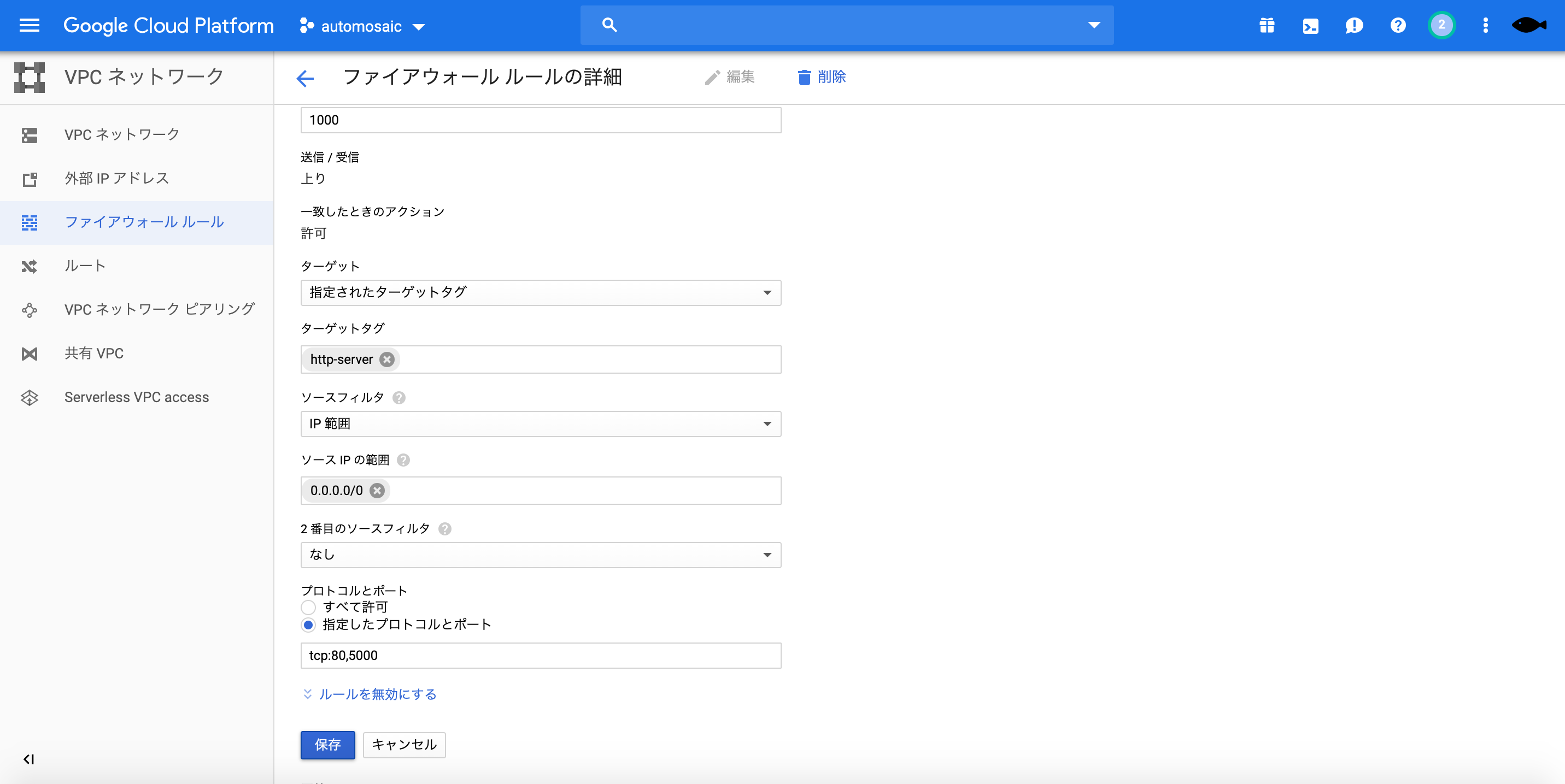This screenshot has width=1565, height=784.
Task: Click the 編集 edit pencil button
Action: click(730, 77)
